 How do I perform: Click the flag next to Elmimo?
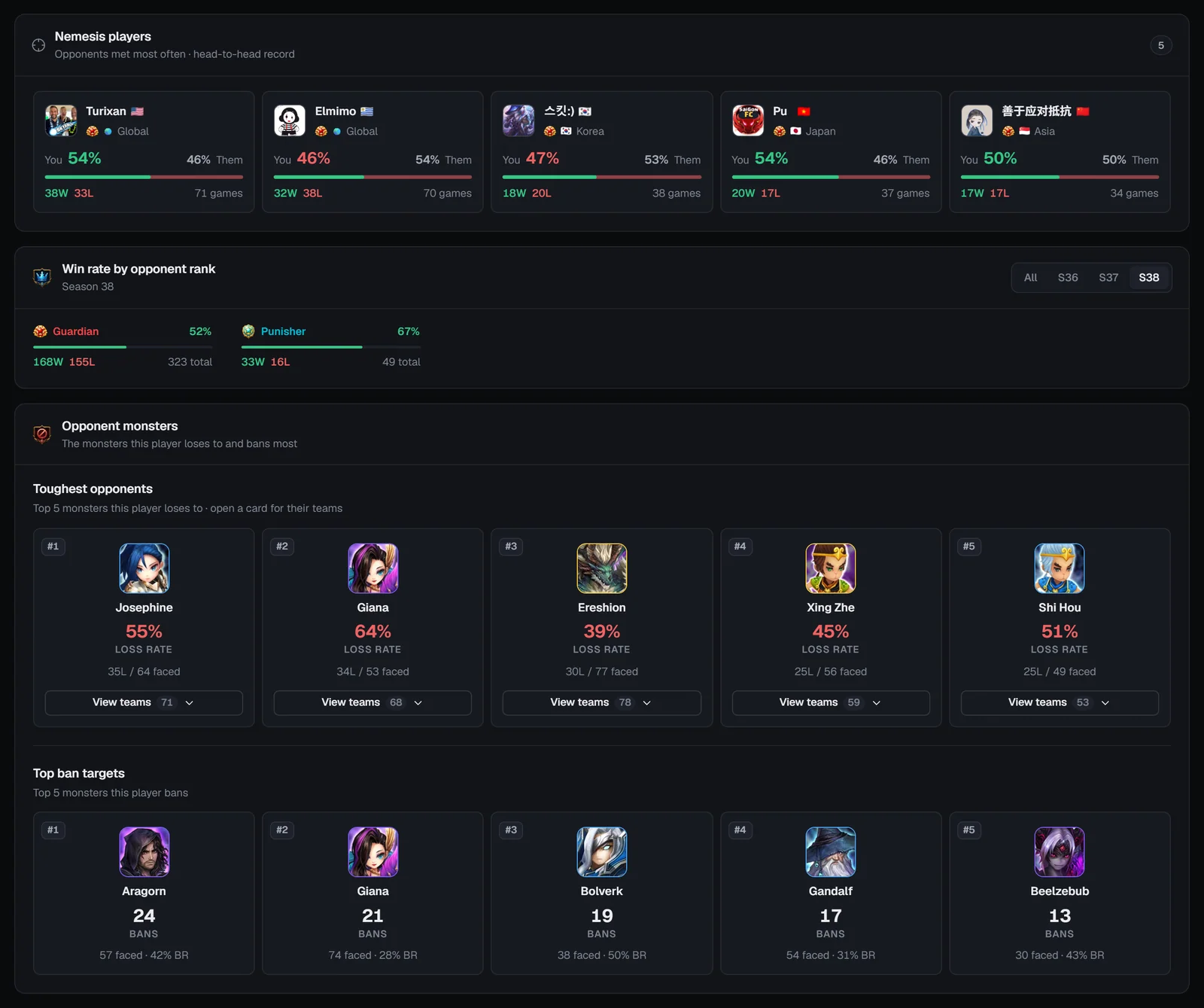pyautogui.click(x=366, y=111)
